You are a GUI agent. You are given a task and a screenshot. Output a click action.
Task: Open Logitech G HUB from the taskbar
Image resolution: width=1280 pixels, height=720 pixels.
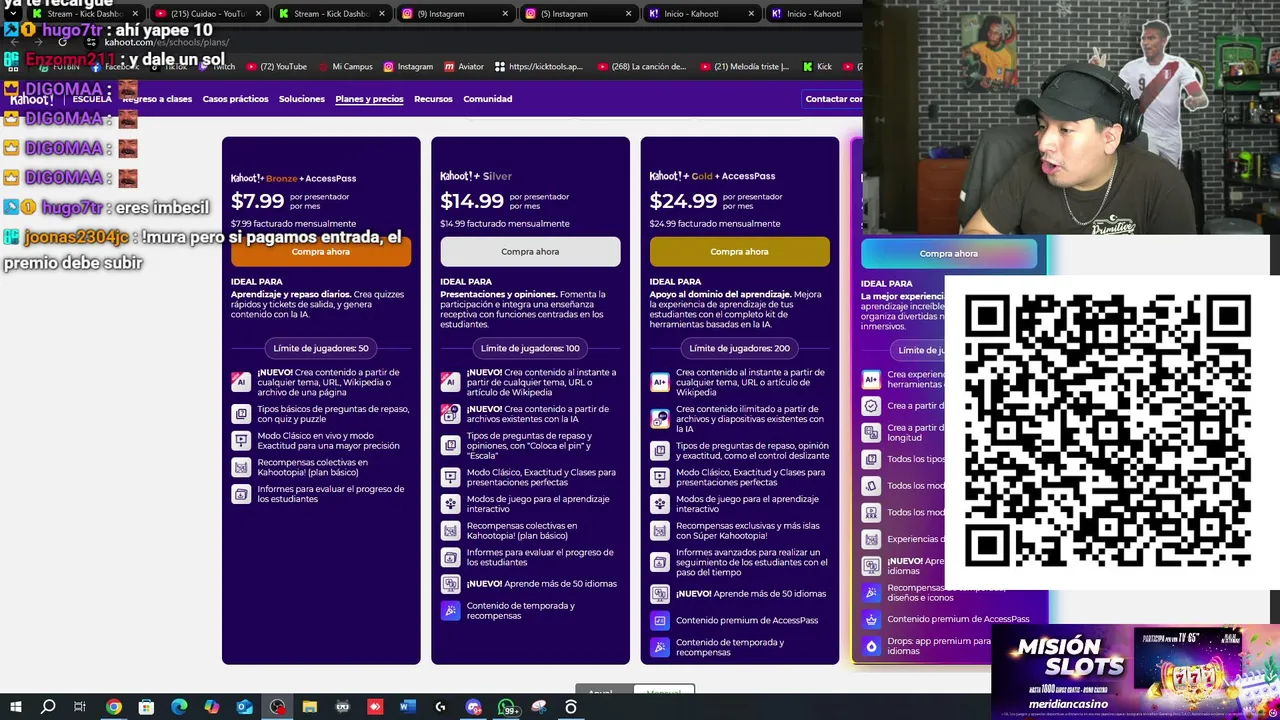pyautogui.click(x=440, y=707)
